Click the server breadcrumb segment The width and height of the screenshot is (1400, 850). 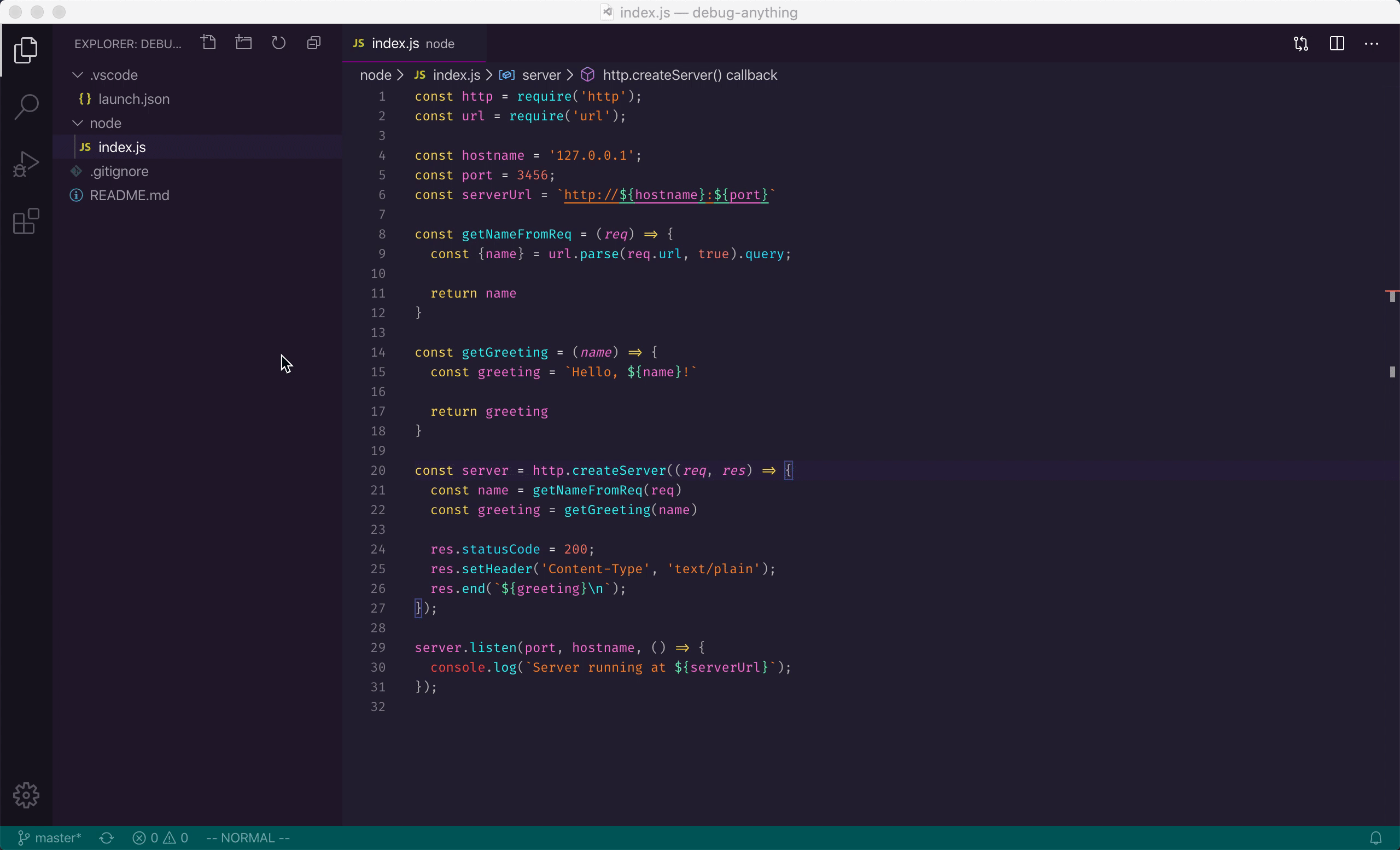tap(541, 75)
